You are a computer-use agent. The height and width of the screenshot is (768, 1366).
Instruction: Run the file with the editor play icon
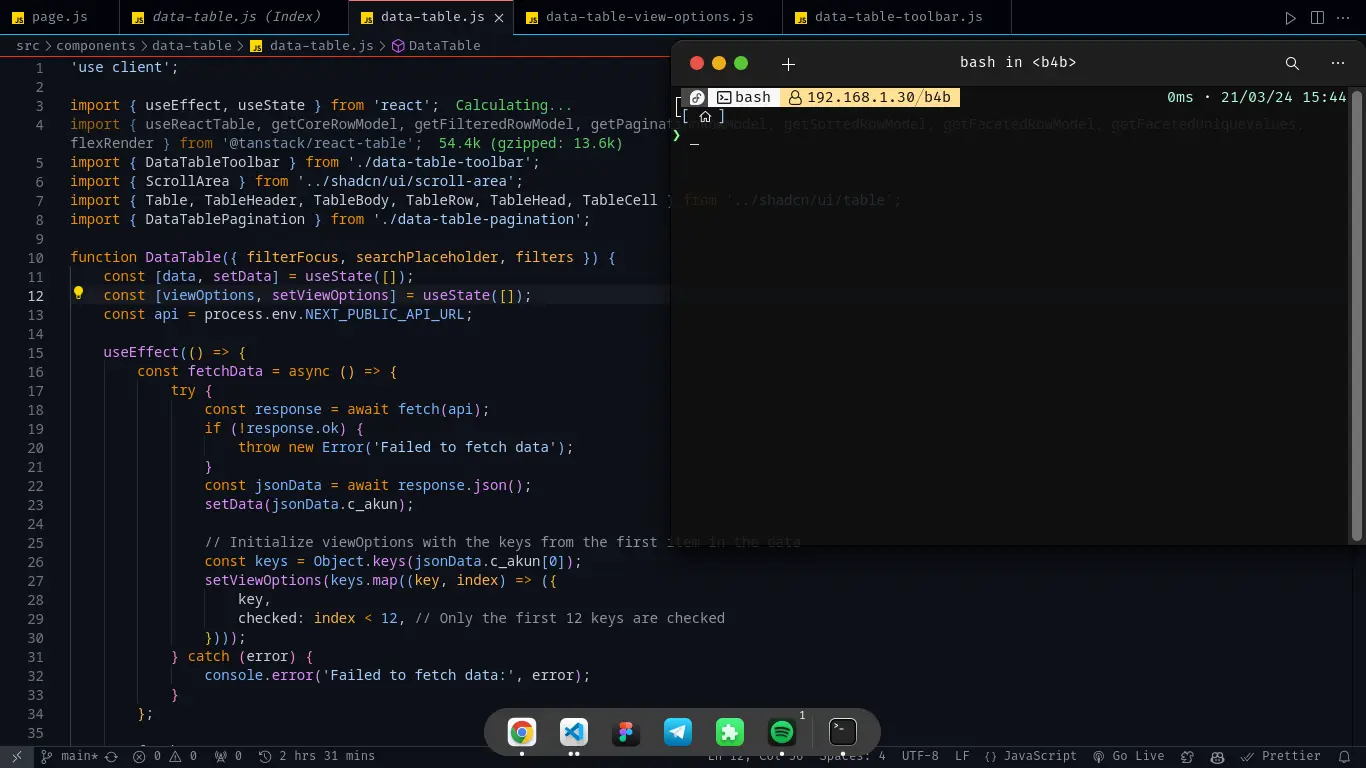1291,18
